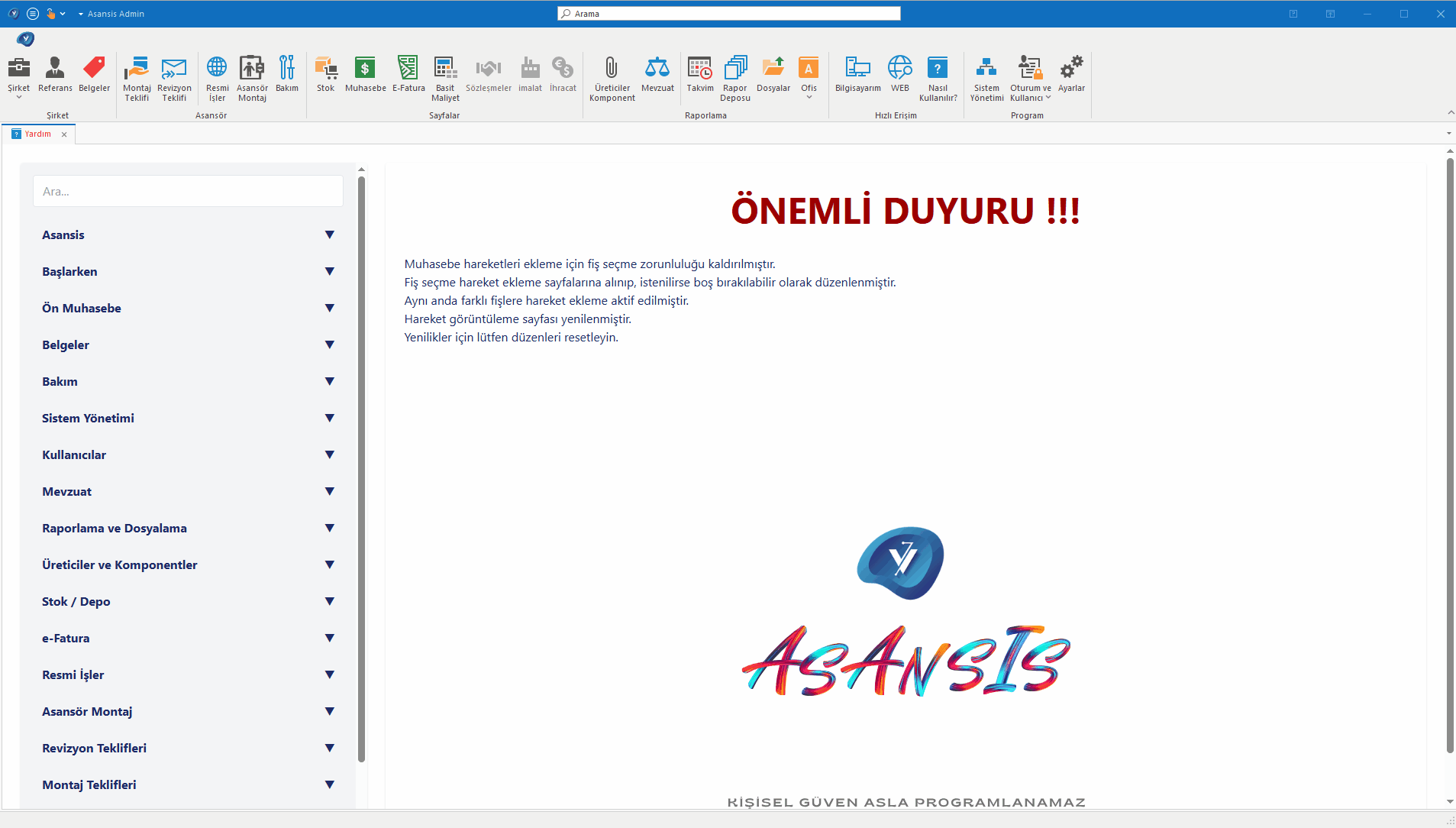
Task: Click the round application menu logo
Action: click(x=25, y=39)
